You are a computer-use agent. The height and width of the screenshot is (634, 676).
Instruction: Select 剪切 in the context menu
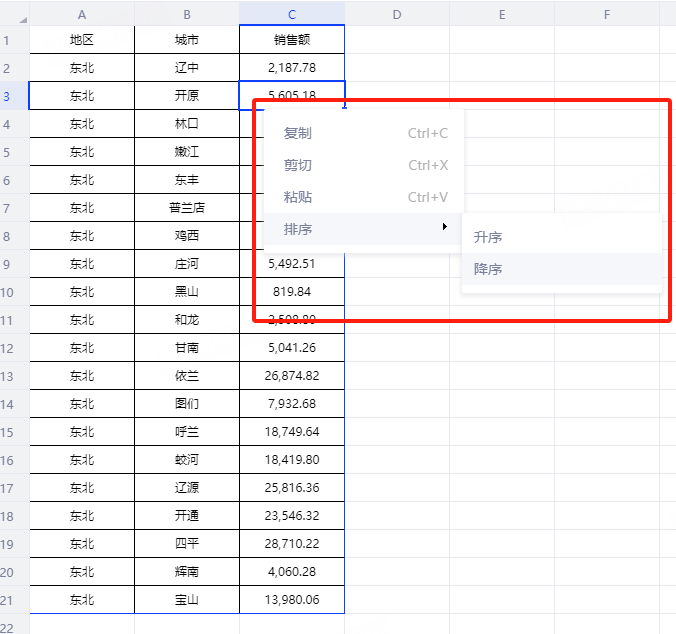(x=297, y=165)
